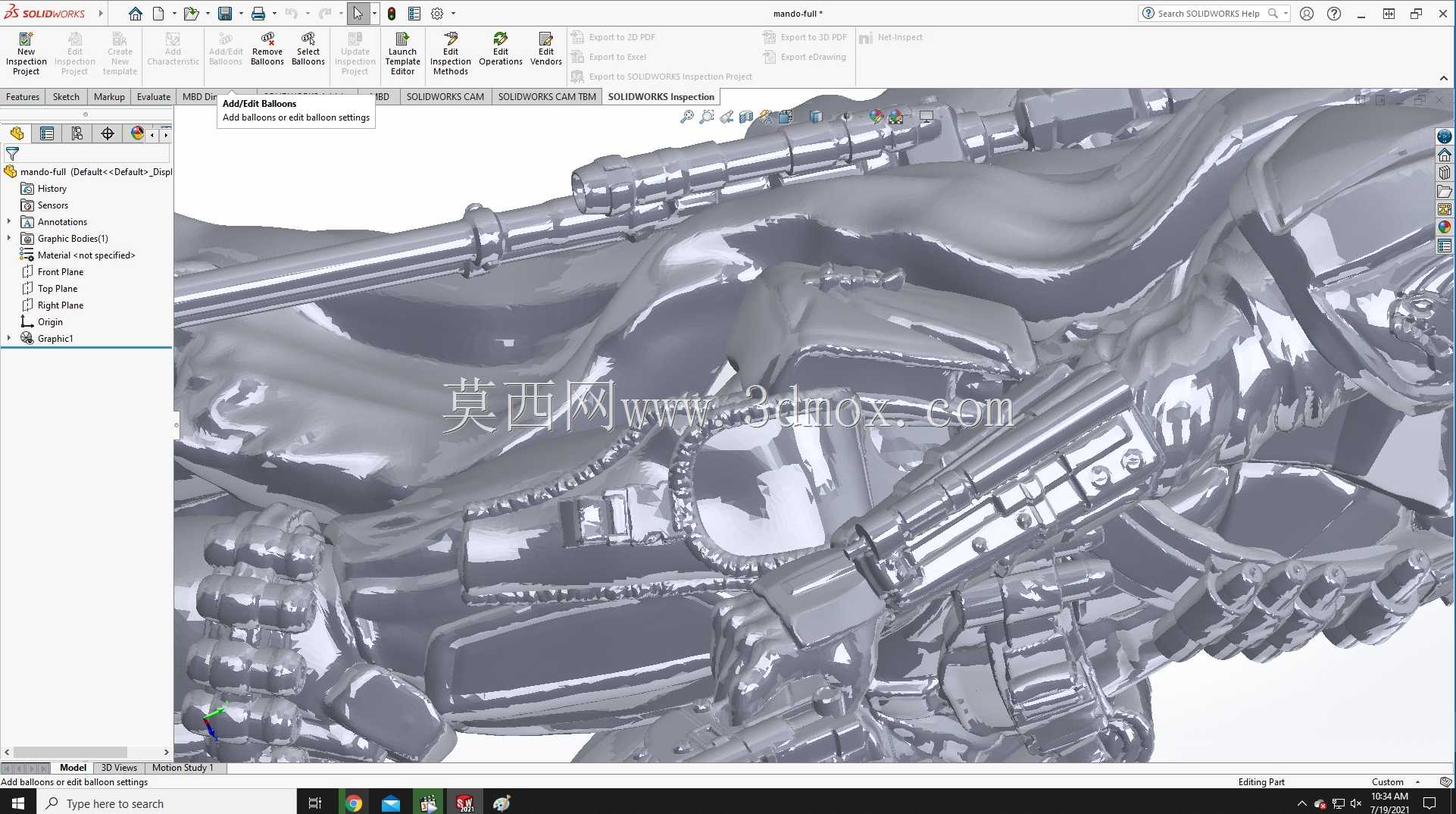Click Select Balloons tool
1456x814 pixels.
[x=308, y=49]
